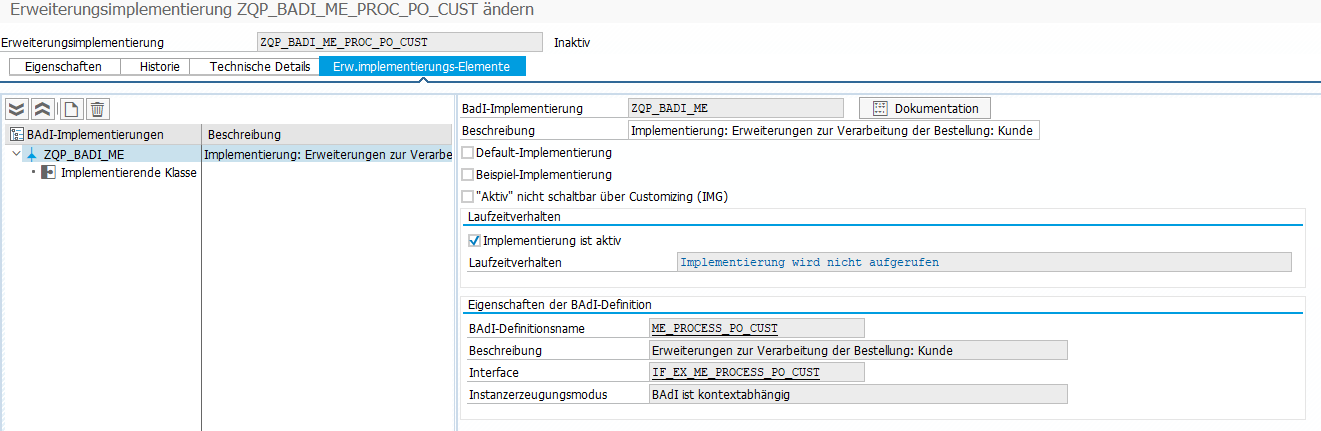This screenshot has width=1321, height=431.
Task: Uncheck 'Implementierung ist aktiv' checkbox
Action: coord(474,241)
